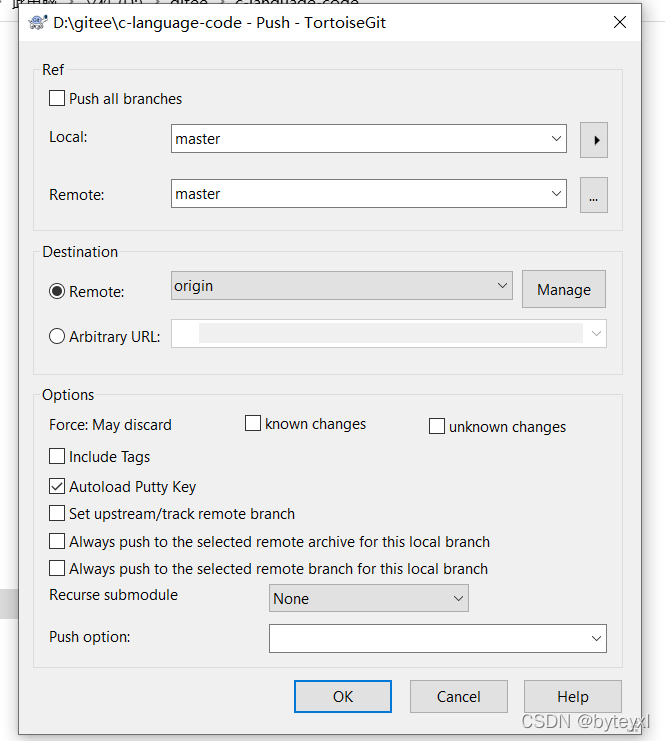The width and height of the screenshot is (665, 741).
Task: Click the arrow button next to Local branch
Action: [594, 140]
